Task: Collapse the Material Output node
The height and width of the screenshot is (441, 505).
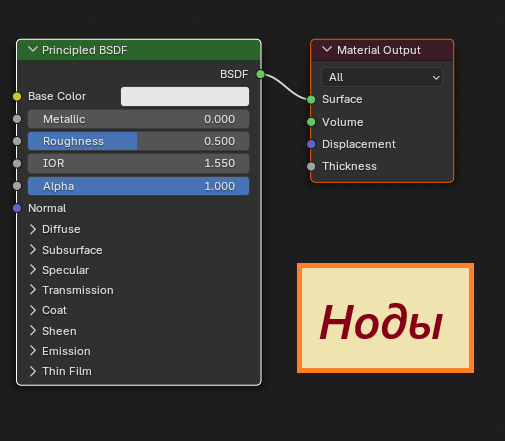Action: point(327,50)
